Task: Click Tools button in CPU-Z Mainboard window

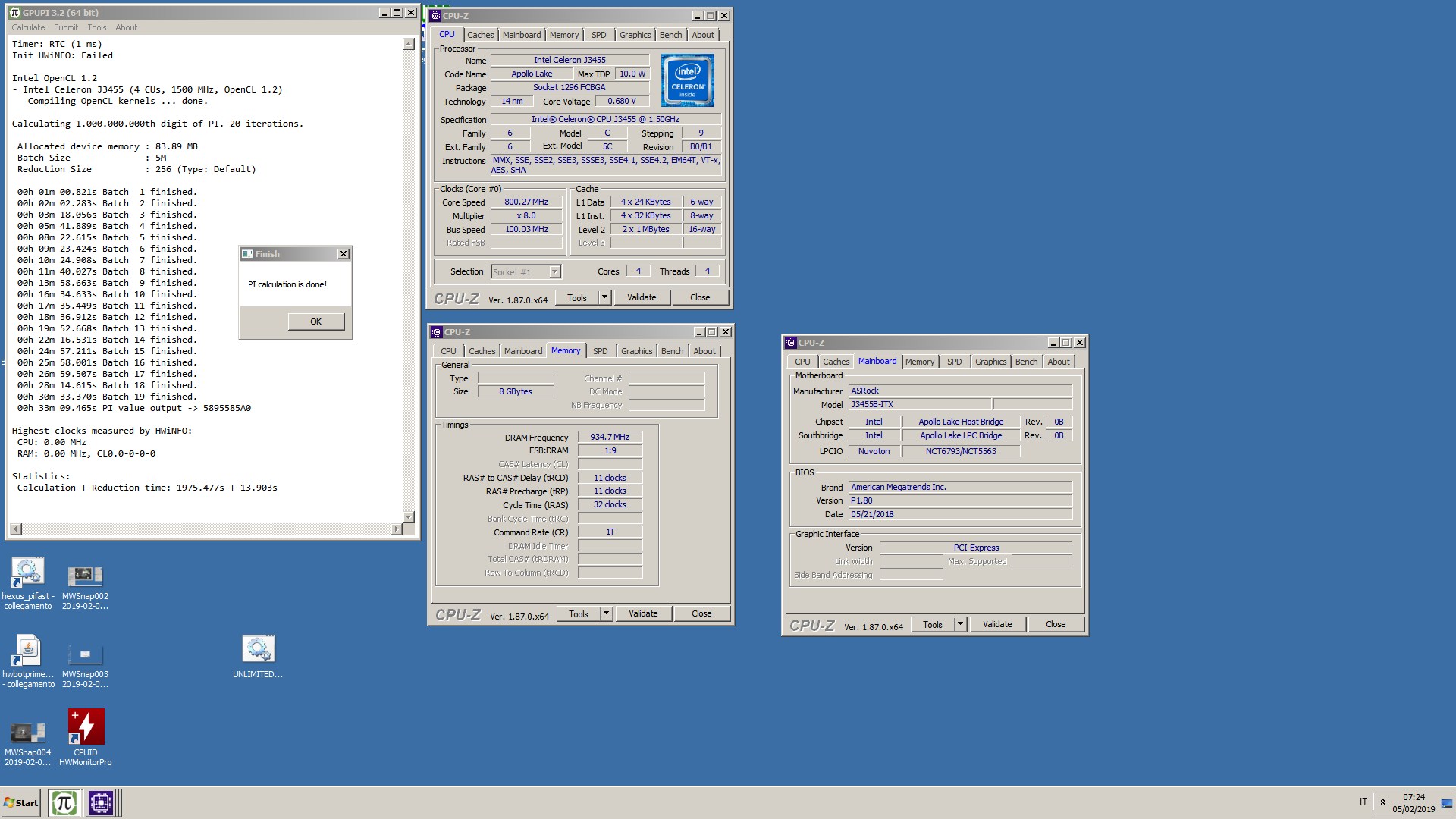Action: [933, 625]
